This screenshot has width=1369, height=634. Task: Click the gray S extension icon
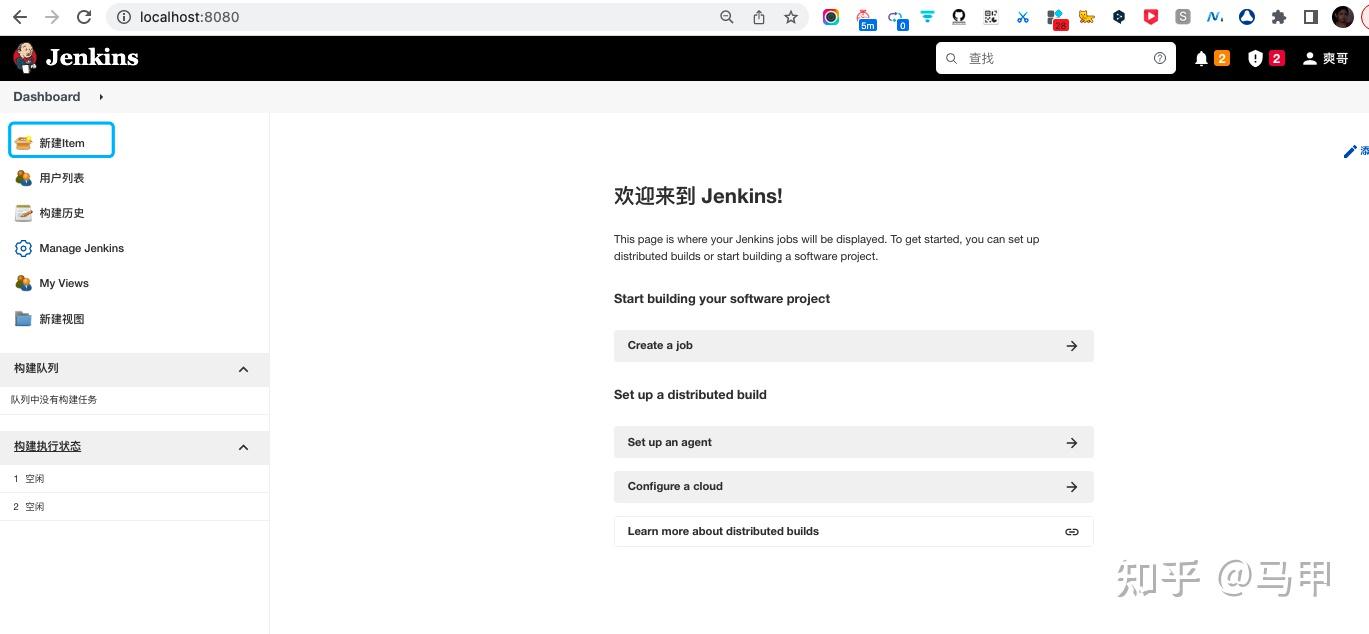[1183, 17]
